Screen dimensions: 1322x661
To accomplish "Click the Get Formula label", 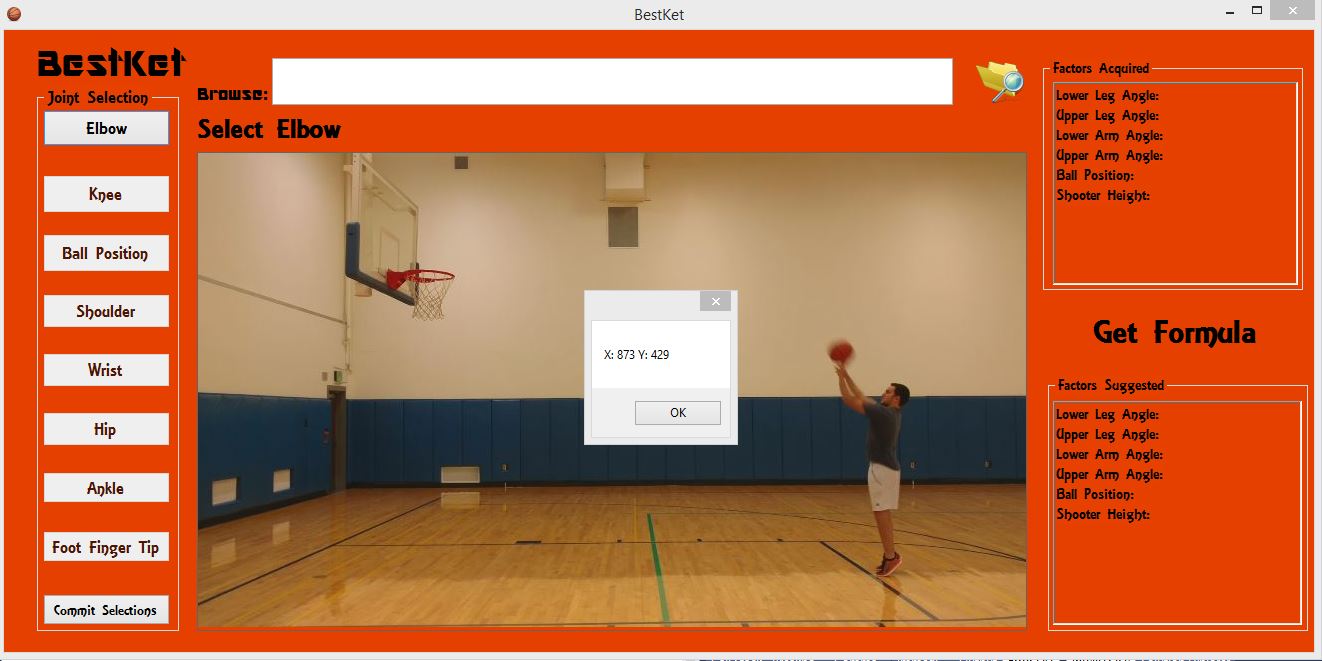I will 1174,333.
